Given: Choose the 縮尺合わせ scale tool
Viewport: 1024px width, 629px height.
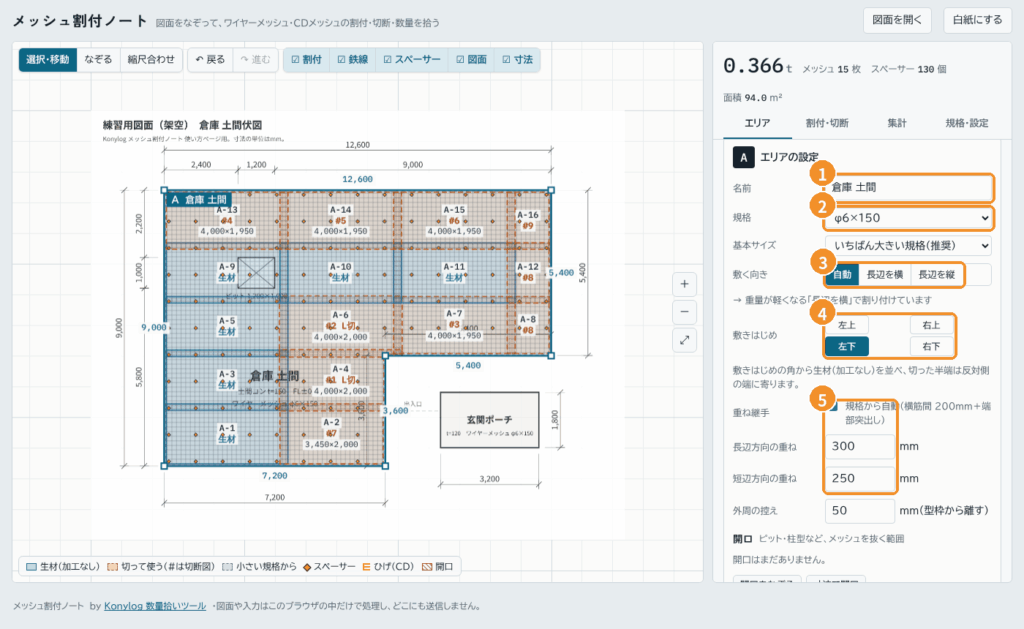Looking at the screenshot, I should 151,59.
